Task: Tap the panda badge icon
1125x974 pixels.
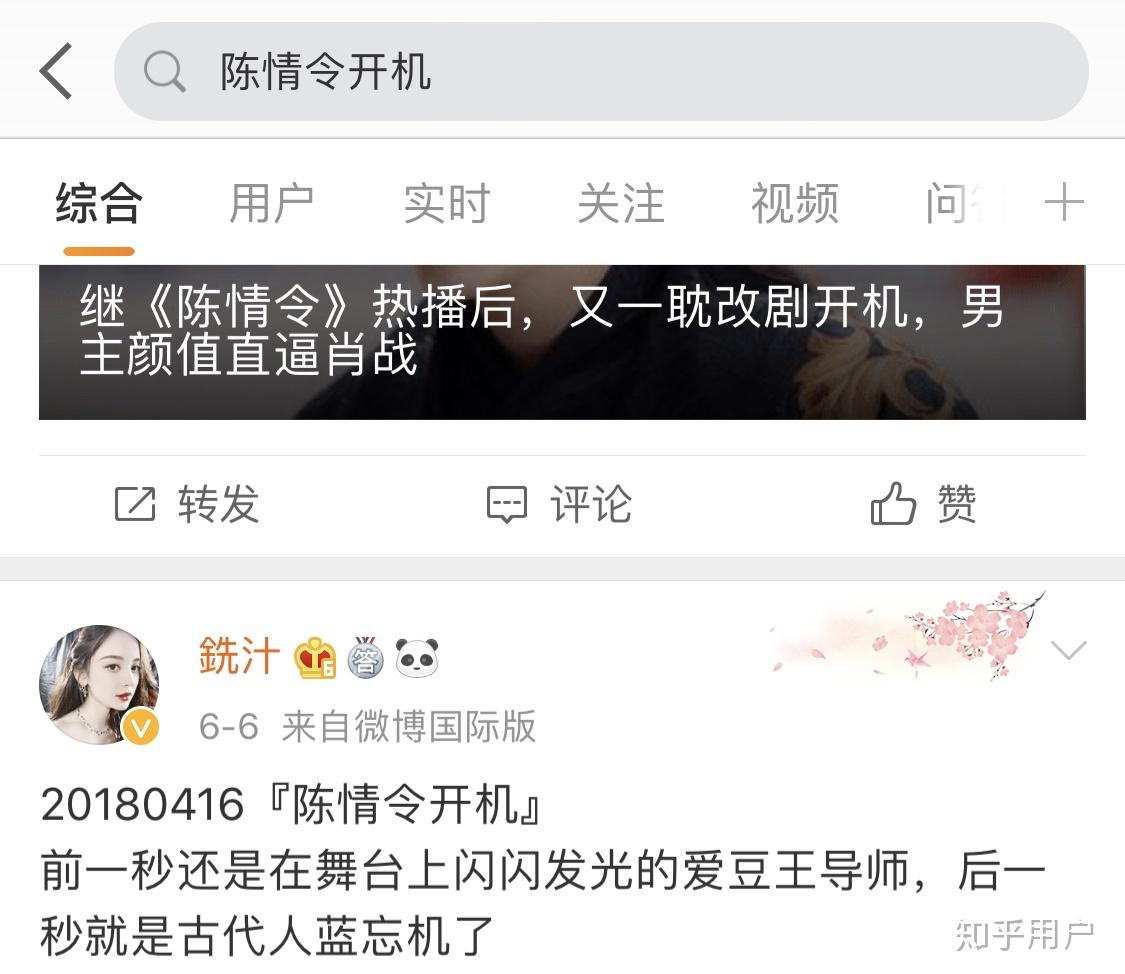Action: [x=417, y=657]
